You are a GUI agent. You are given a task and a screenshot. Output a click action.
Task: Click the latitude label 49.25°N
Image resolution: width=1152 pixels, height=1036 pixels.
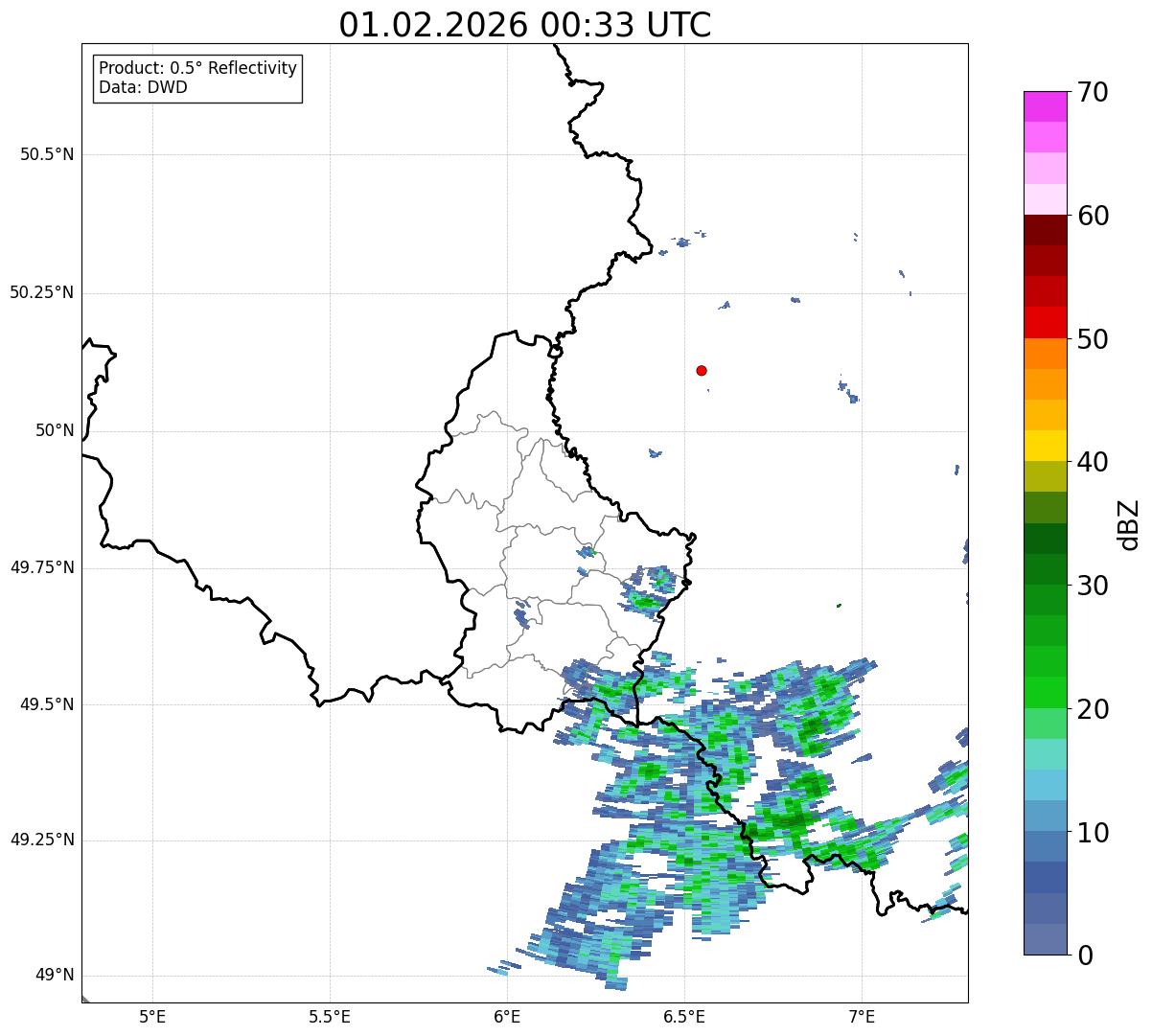(x=42, y=840)
